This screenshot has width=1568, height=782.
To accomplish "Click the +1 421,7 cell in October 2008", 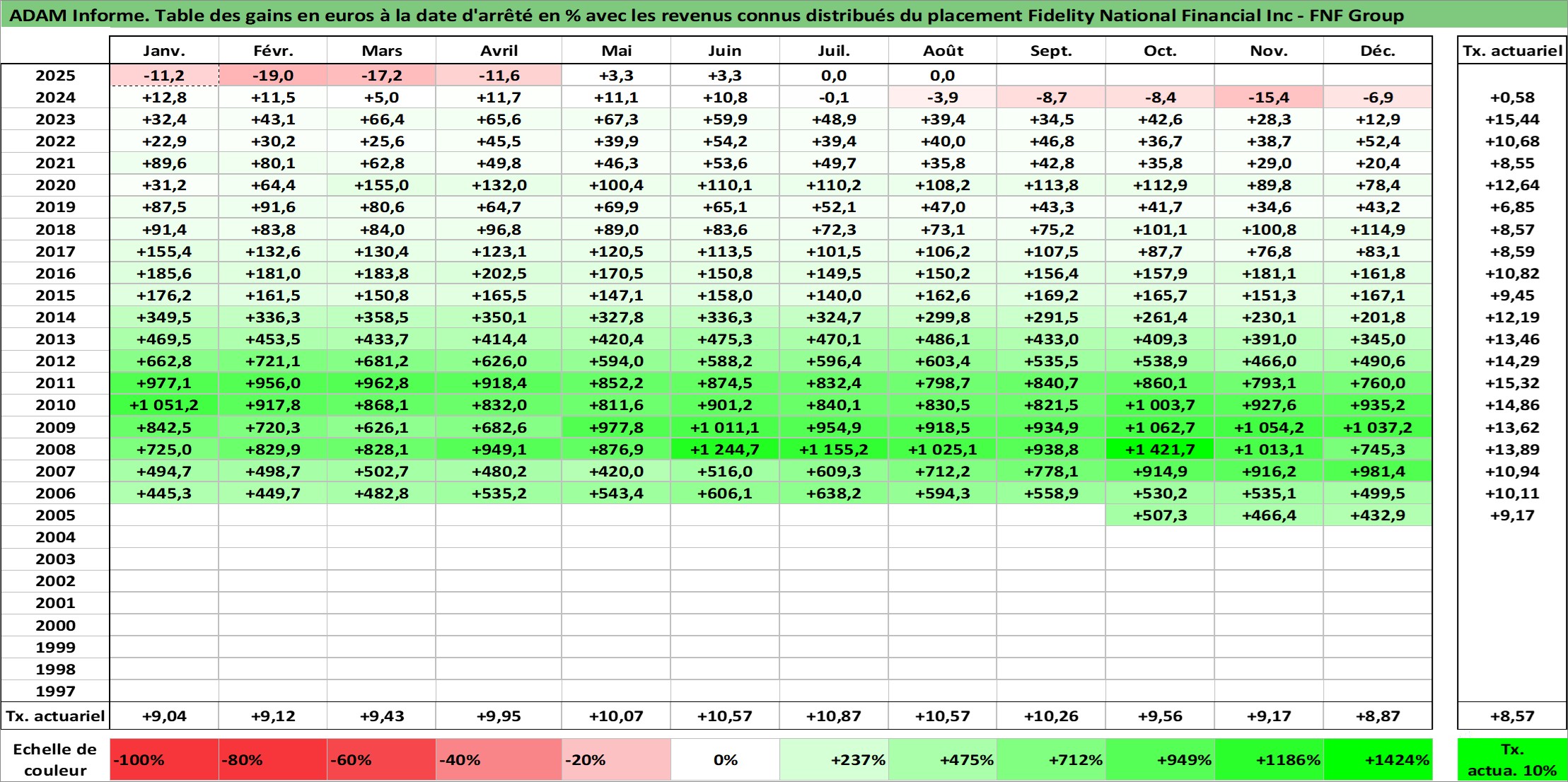I will (1160, 449).
